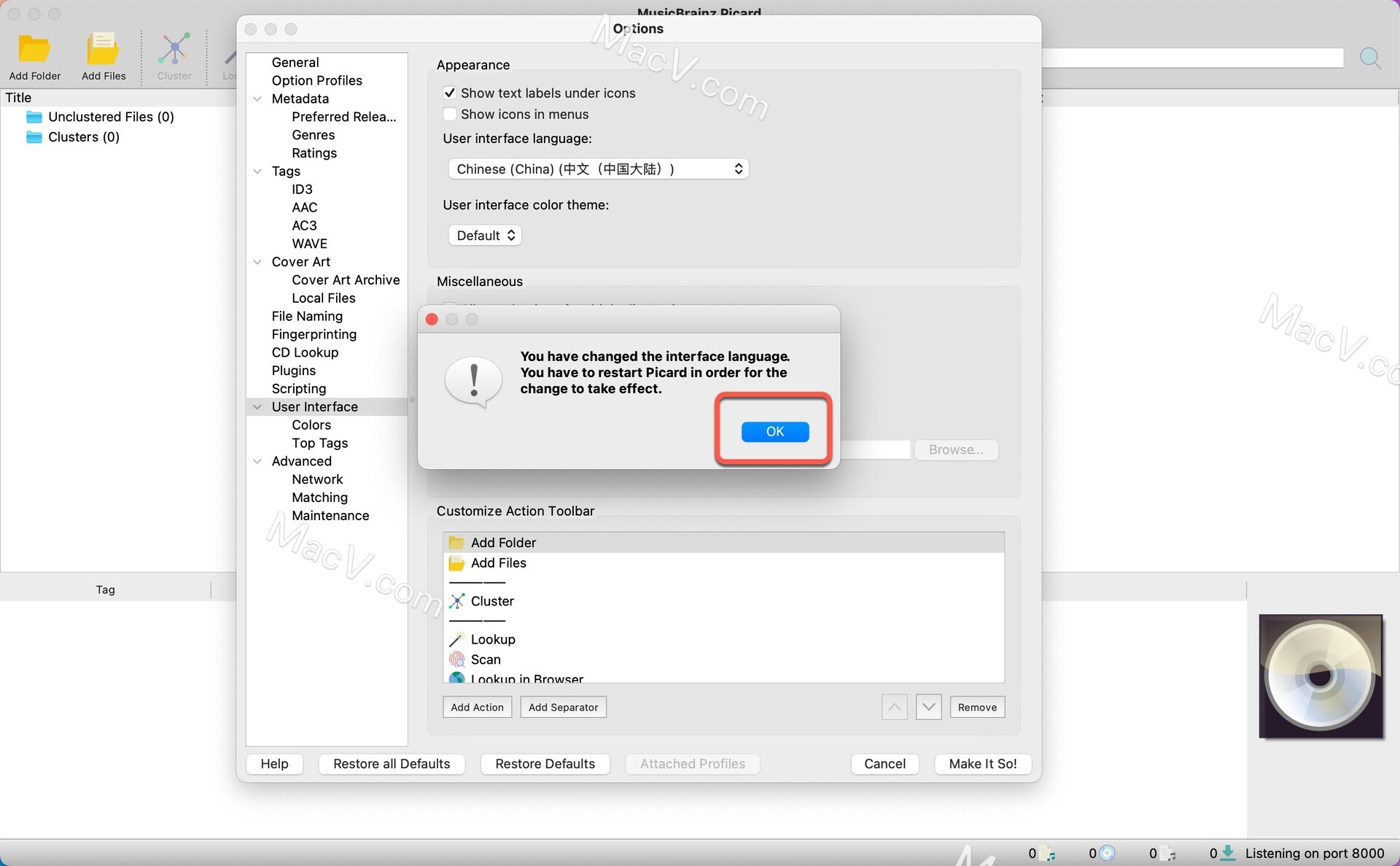Open File Naming options
This screenshot has width=1400, height=866.
point(307,317)
